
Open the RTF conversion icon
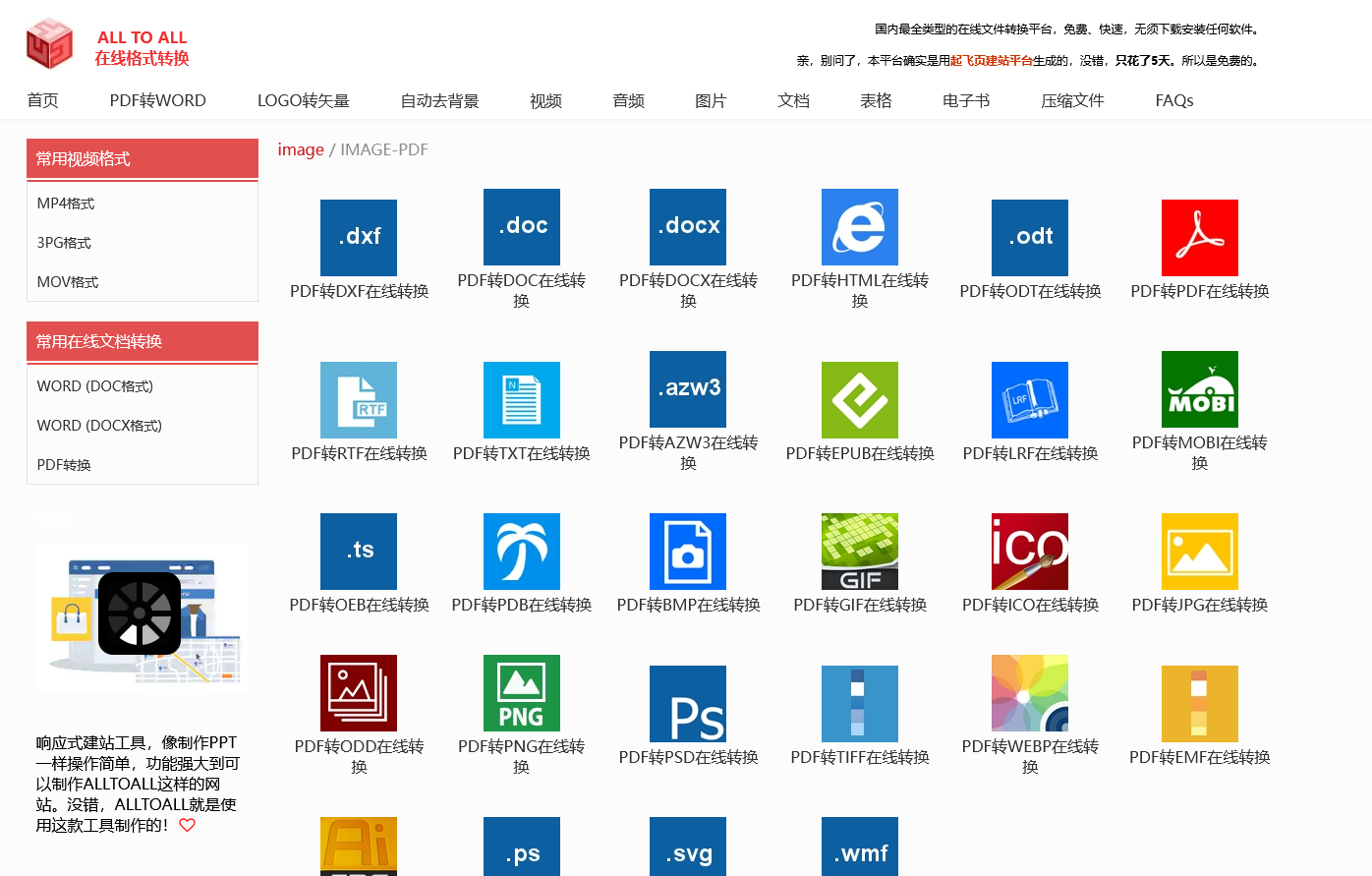click(x=358, y=399)
